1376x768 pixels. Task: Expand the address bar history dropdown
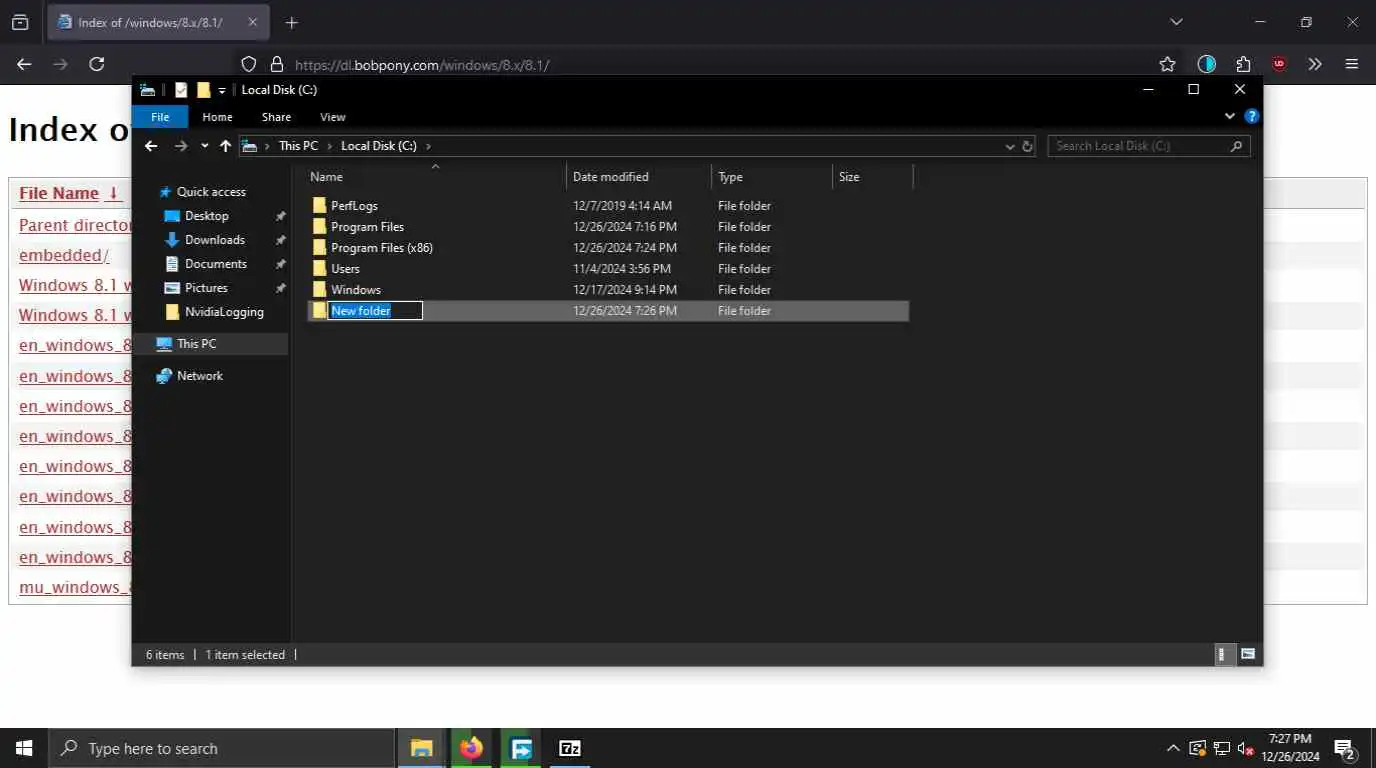point(1009,146)
